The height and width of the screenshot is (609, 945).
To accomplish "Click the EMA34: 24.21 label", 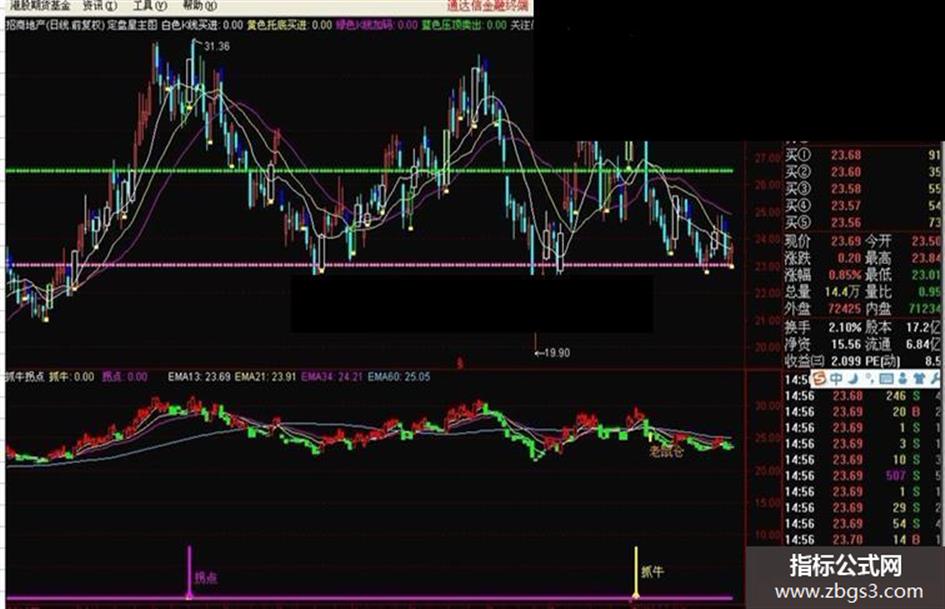I will [x=331, y=377].
